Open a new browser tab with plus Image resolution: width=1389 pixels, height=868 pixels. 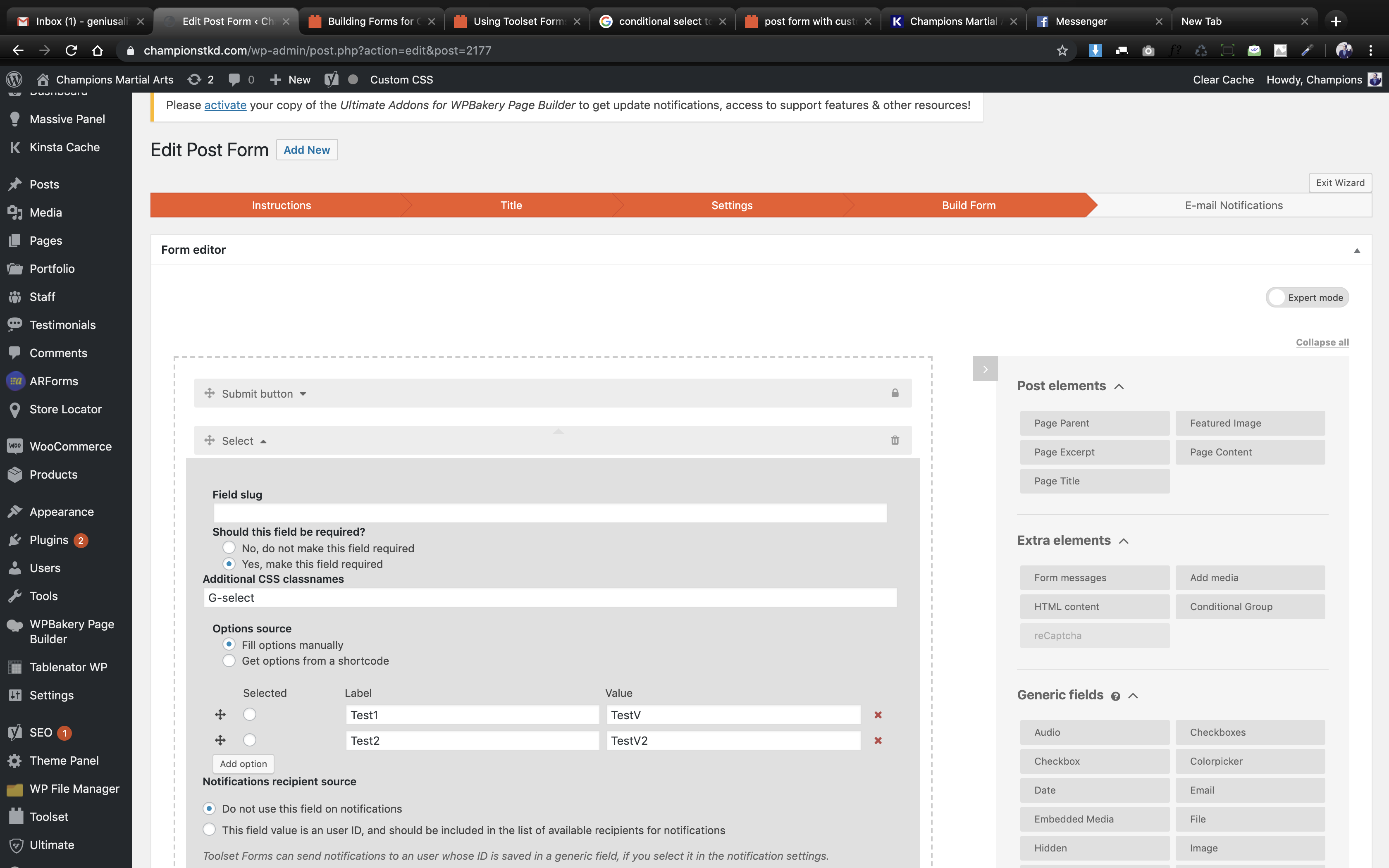coord(1336,21)
